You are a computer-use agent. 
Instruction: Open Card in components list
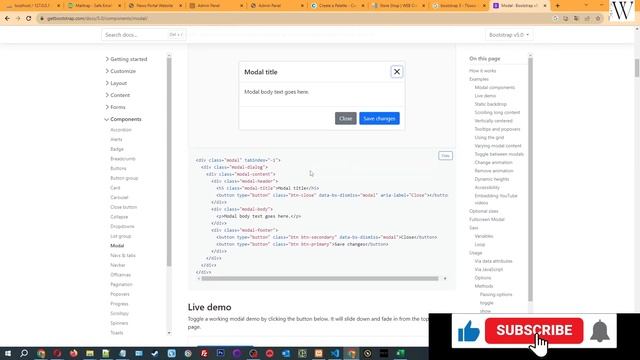click(x=115, y=188)
